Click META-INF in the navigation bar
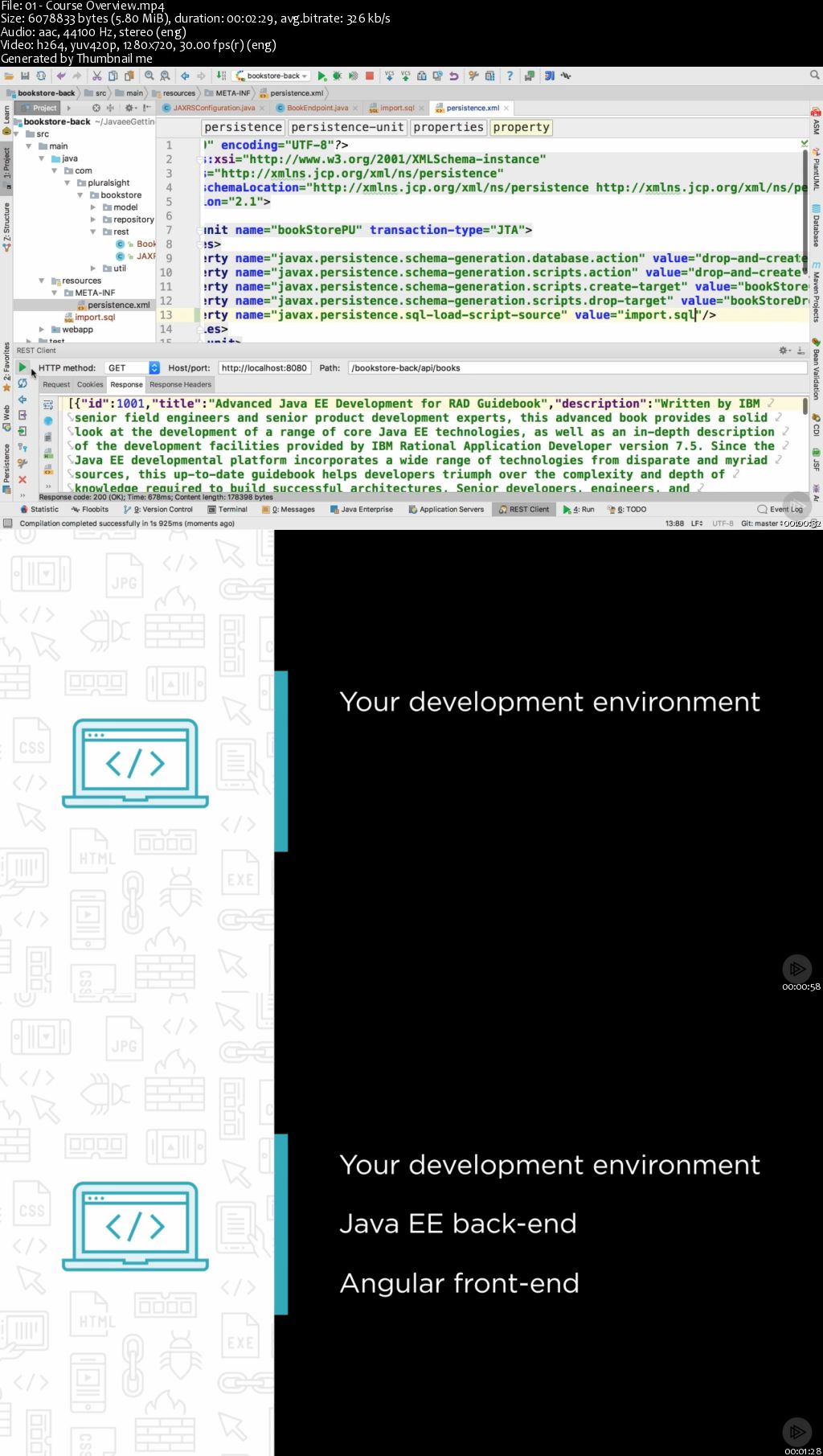This screenshot has width=823, height=1456. (x=227, y=93)
